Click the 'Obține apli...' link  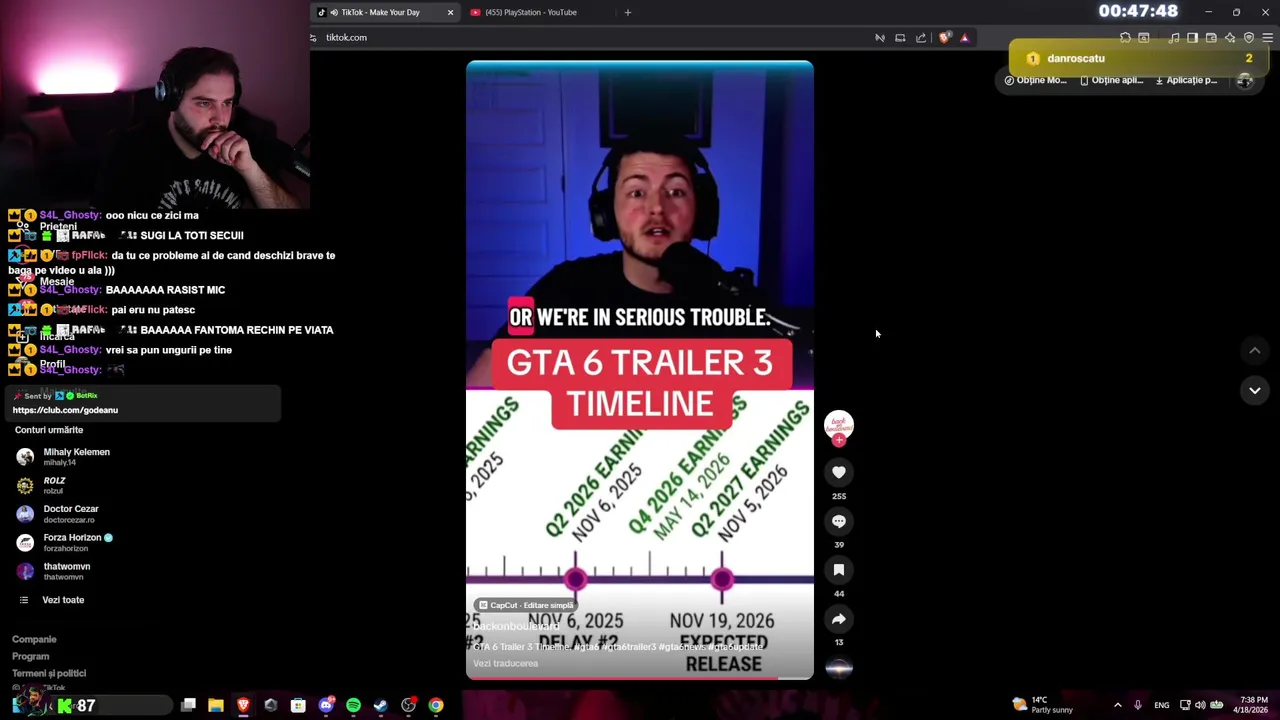click(x=1112, y=80)
